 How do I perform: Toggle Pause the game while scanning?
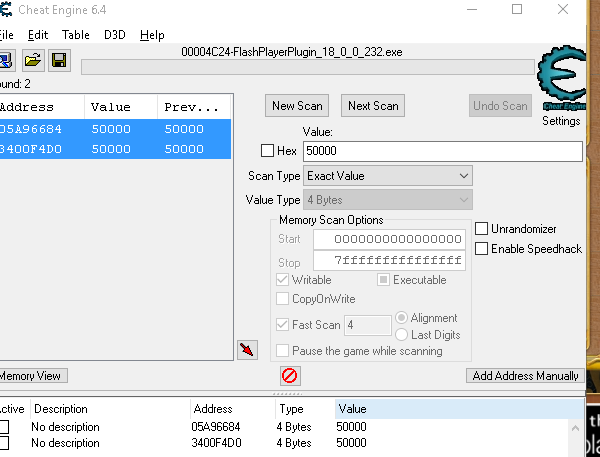pyautogui.click(x=282, y=351)
